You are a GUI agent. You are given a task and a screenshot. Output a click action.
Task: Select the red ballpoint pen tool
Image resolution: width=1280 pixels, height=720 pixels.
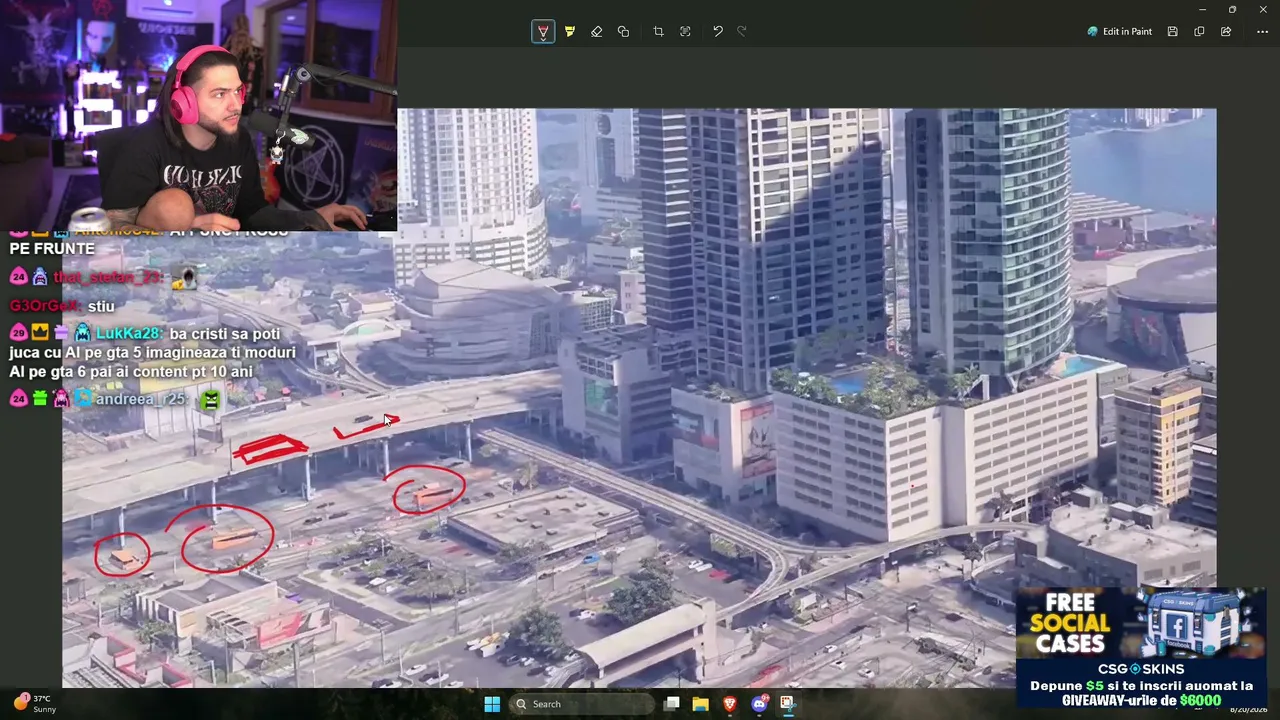[x=543, y=32]
